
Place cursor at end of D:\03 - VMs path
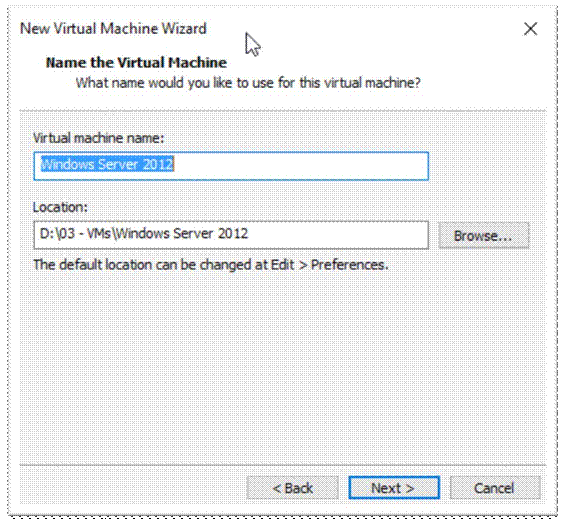(249, 234)
